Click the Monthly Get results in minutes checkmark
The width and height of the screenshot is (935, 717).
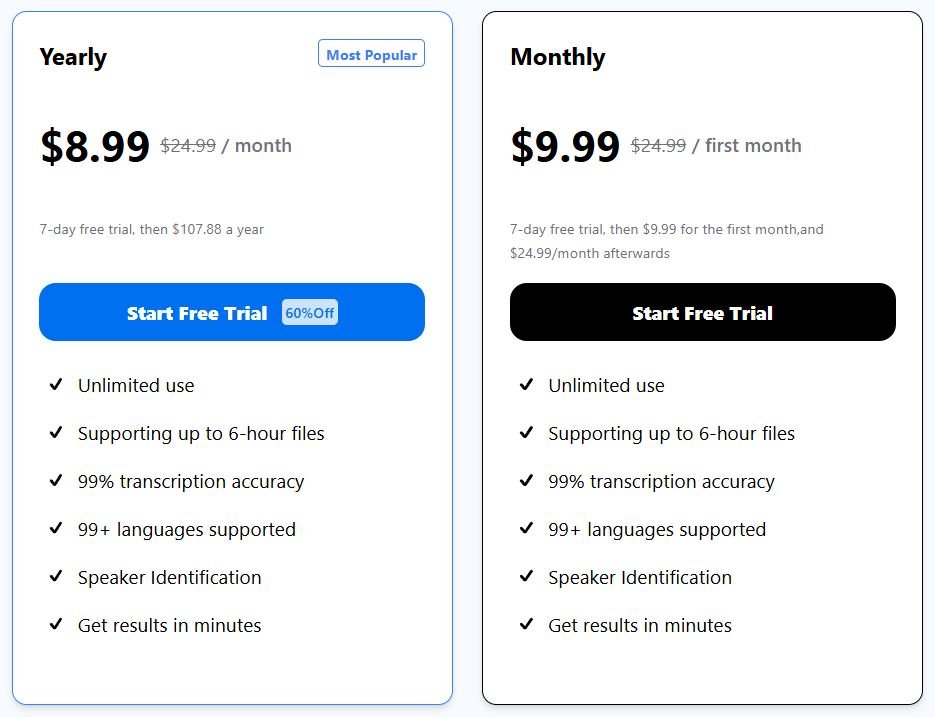pos(526,625)
